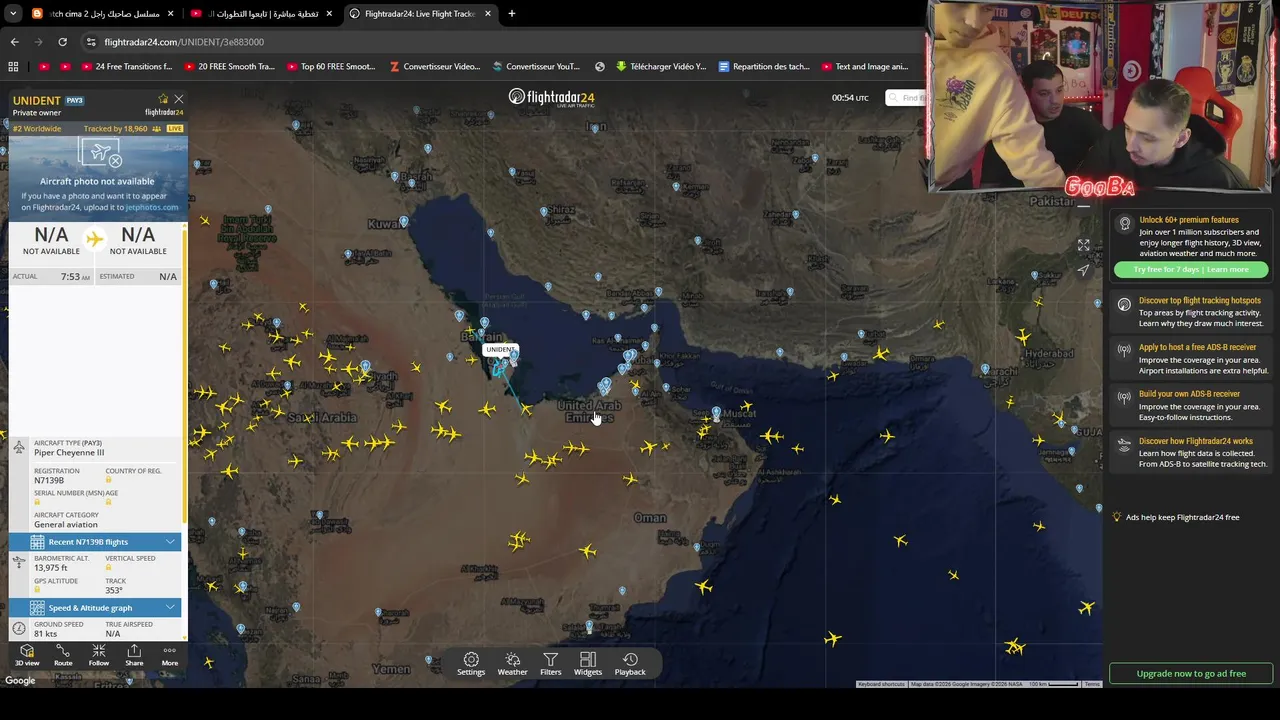Click the aircraft type airplane icon

[19, 448]
